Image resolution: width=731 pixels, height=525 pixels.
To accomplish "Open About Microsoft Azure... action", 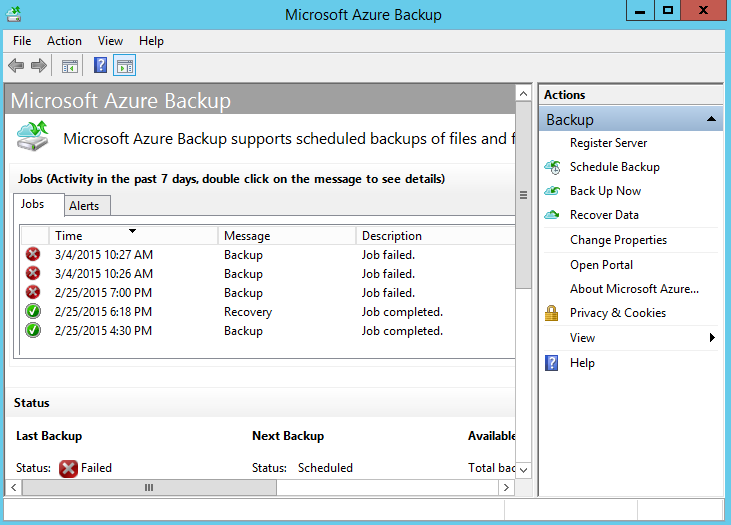I will coord(634,289).
